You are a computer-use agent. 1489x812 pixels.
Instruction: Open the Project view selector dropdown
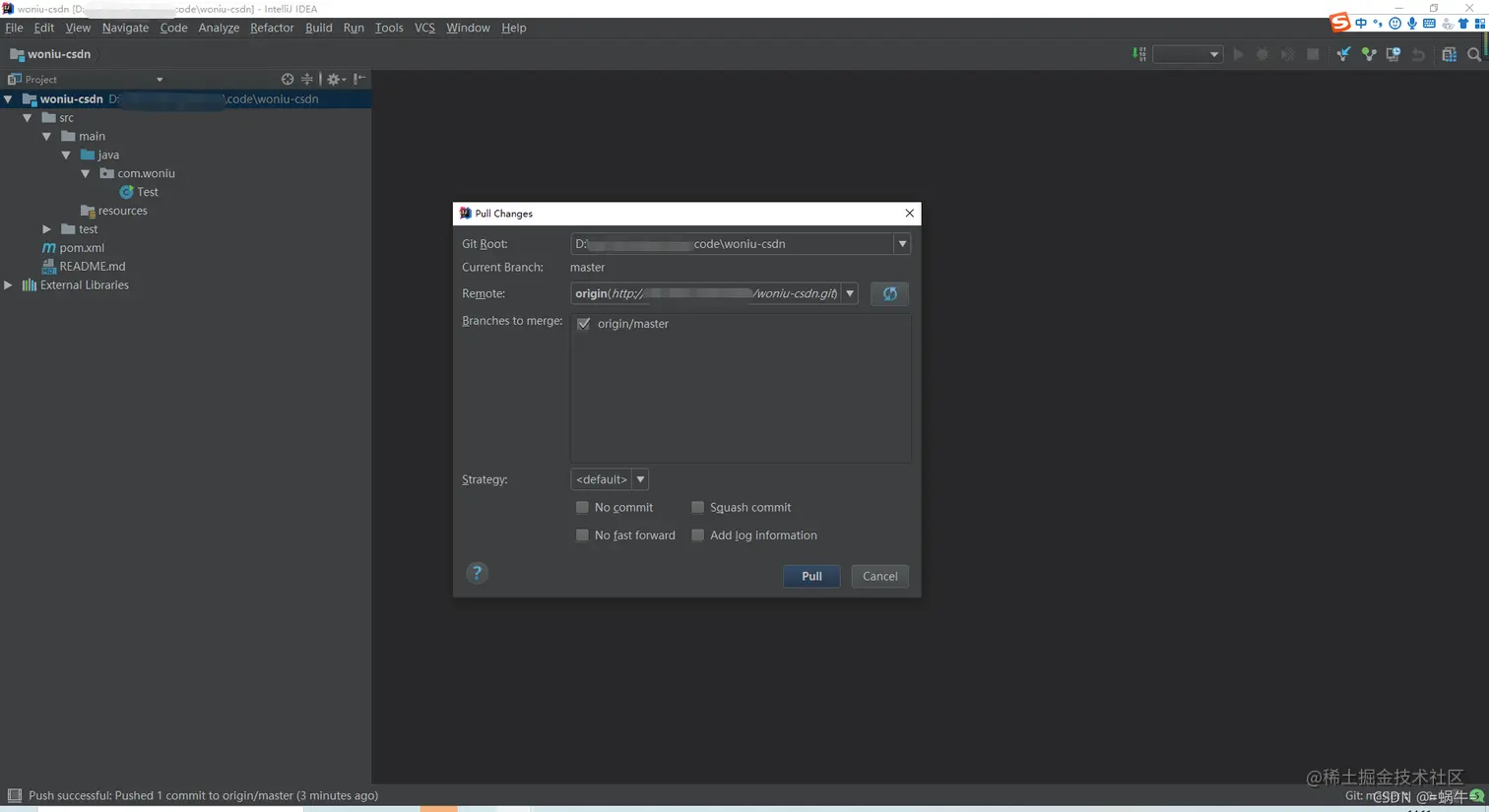(x=160, y=80)
